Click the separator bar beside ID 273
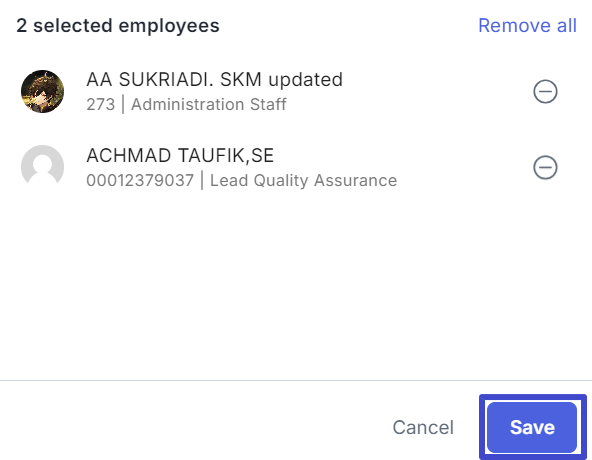This screenshot has width=592, height=460. (123, 104)
